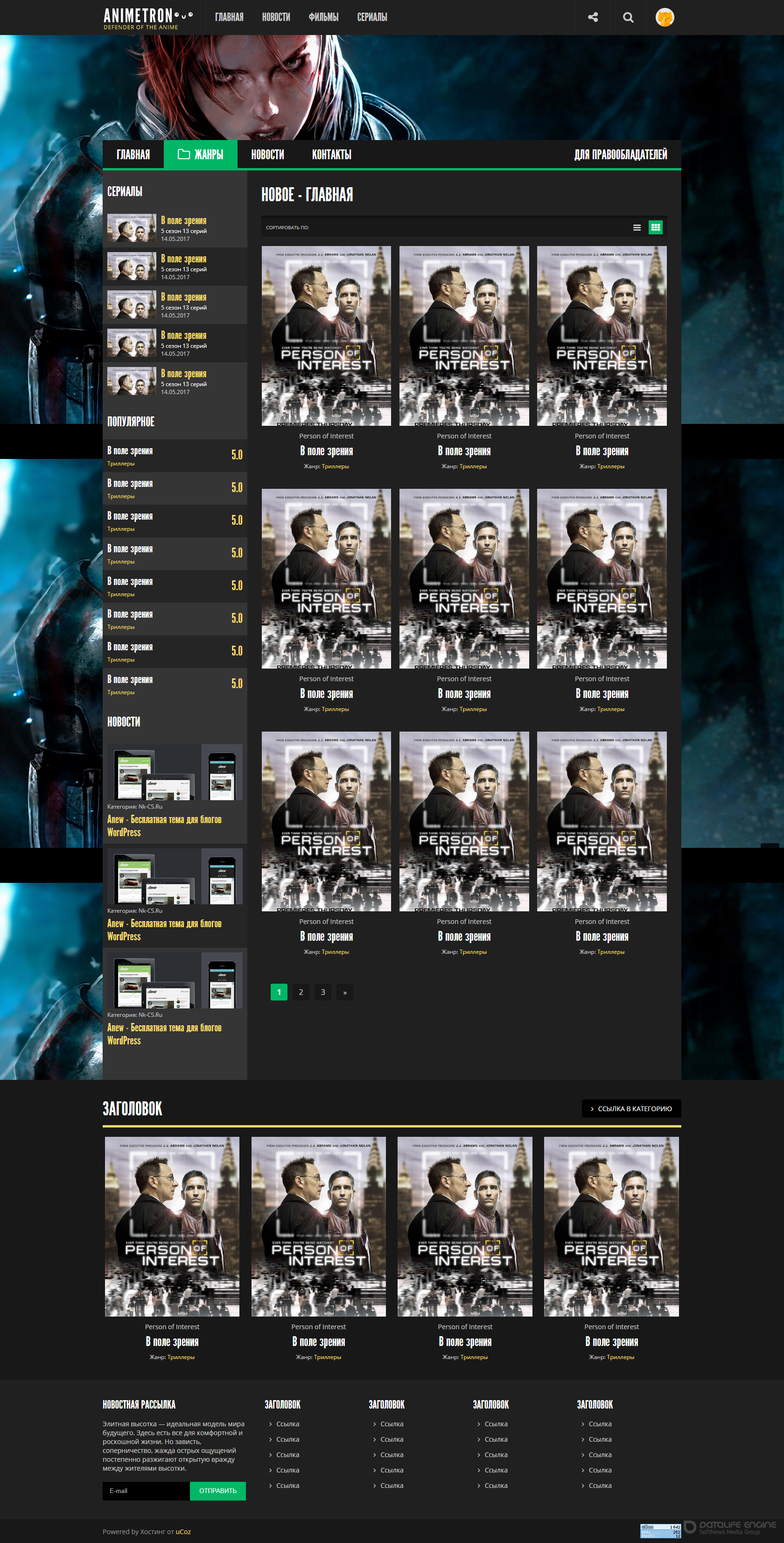Image resolution: width=784 pixels, height=1543 pixels.
Task: Click Популярное sidebar heading
Action: point(131,422)
